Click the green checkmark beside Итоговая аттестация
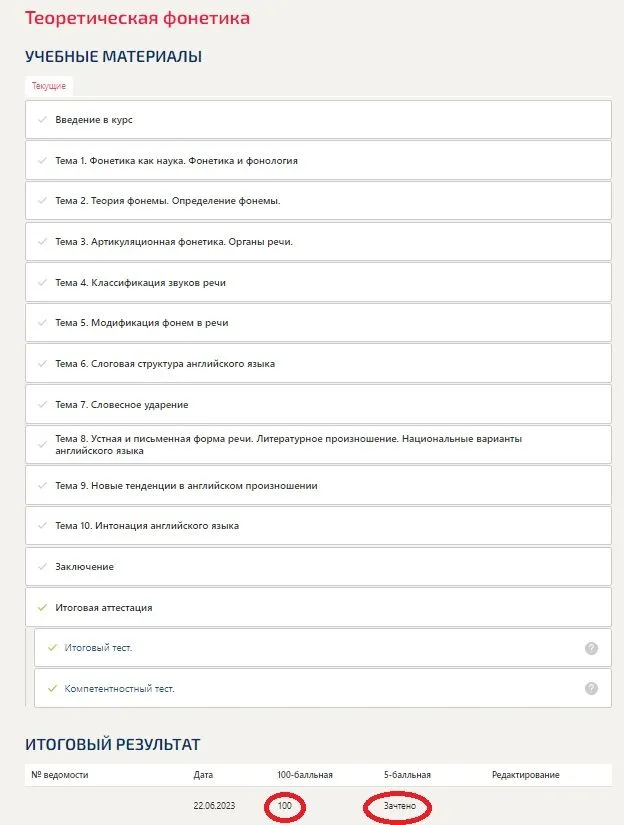 click(x=41, y=607)
